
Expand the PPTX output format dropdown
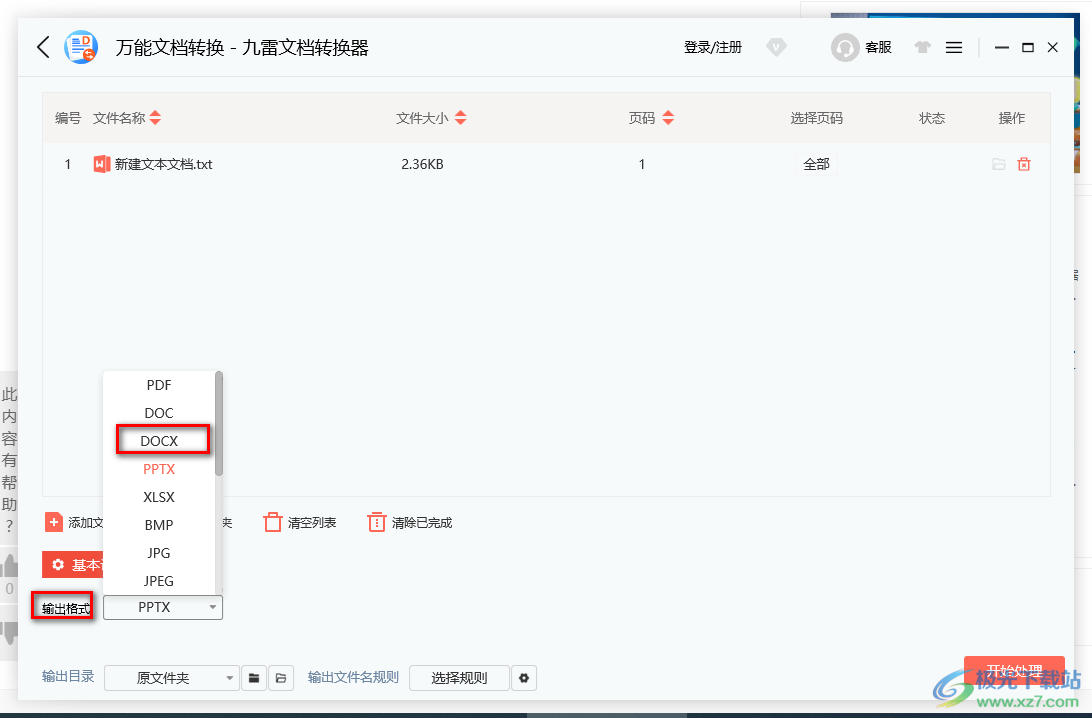[x=163, y=607]
